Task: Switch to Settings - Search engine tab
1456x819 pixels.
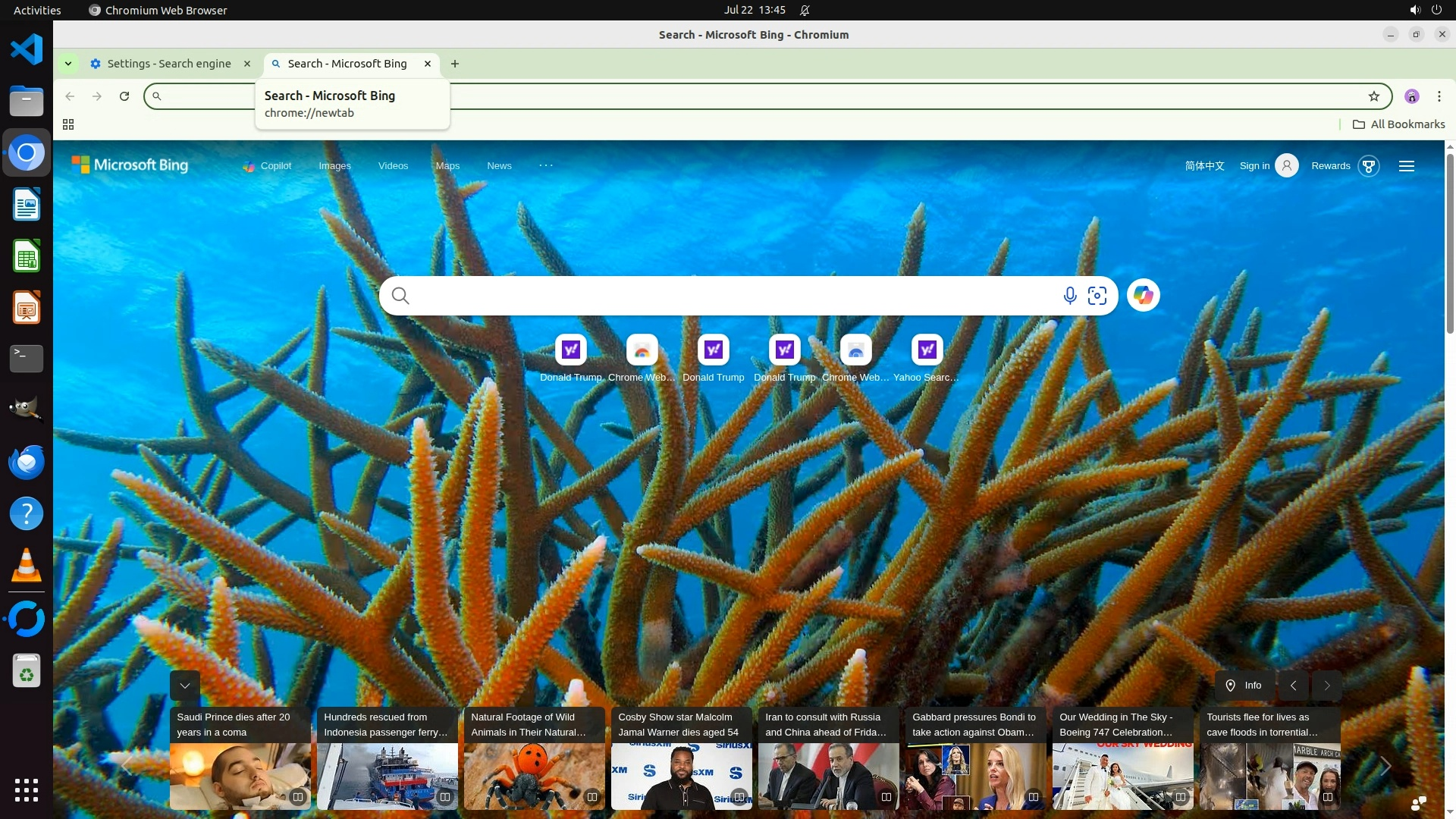Action: (x=169, y=64)
